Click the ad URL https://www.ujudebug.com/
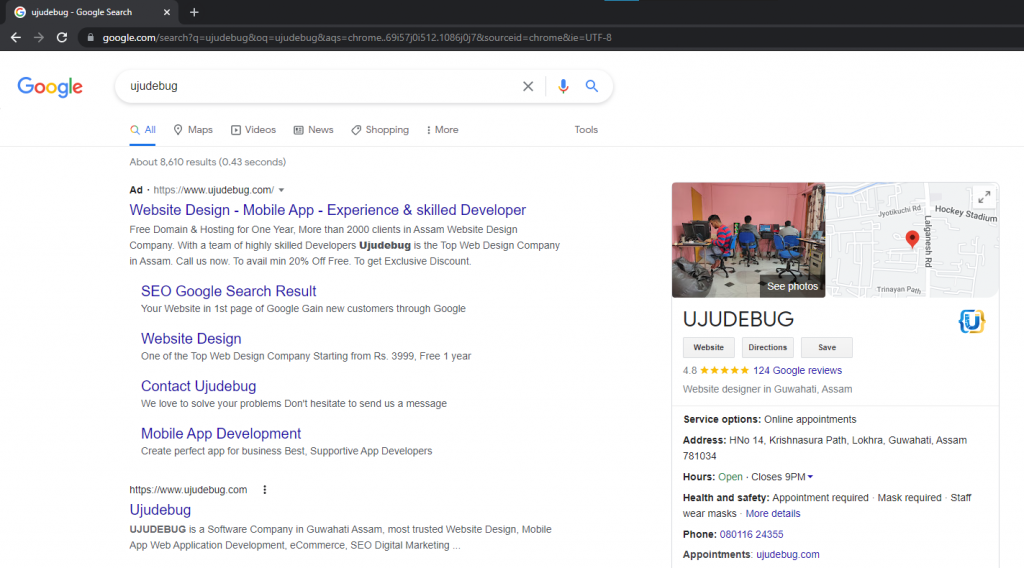 click(214, 190)
